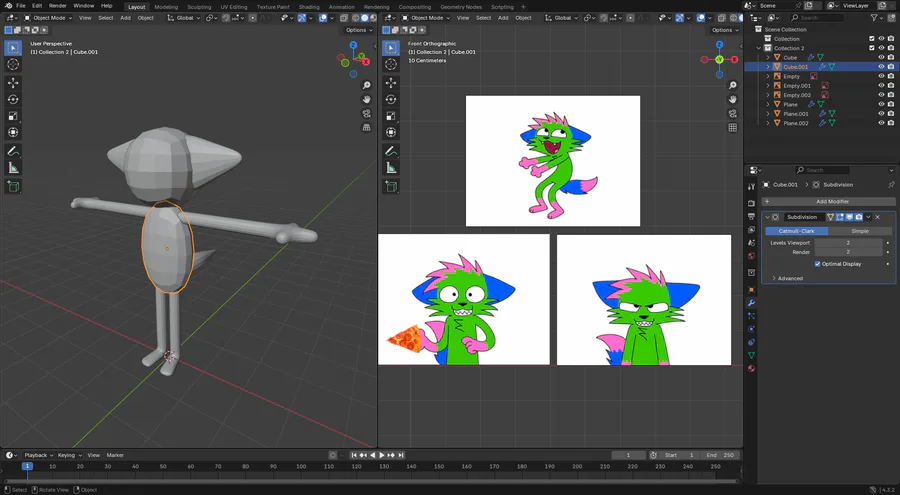Open Playback dropdown in timeline

tap(39, 455)
